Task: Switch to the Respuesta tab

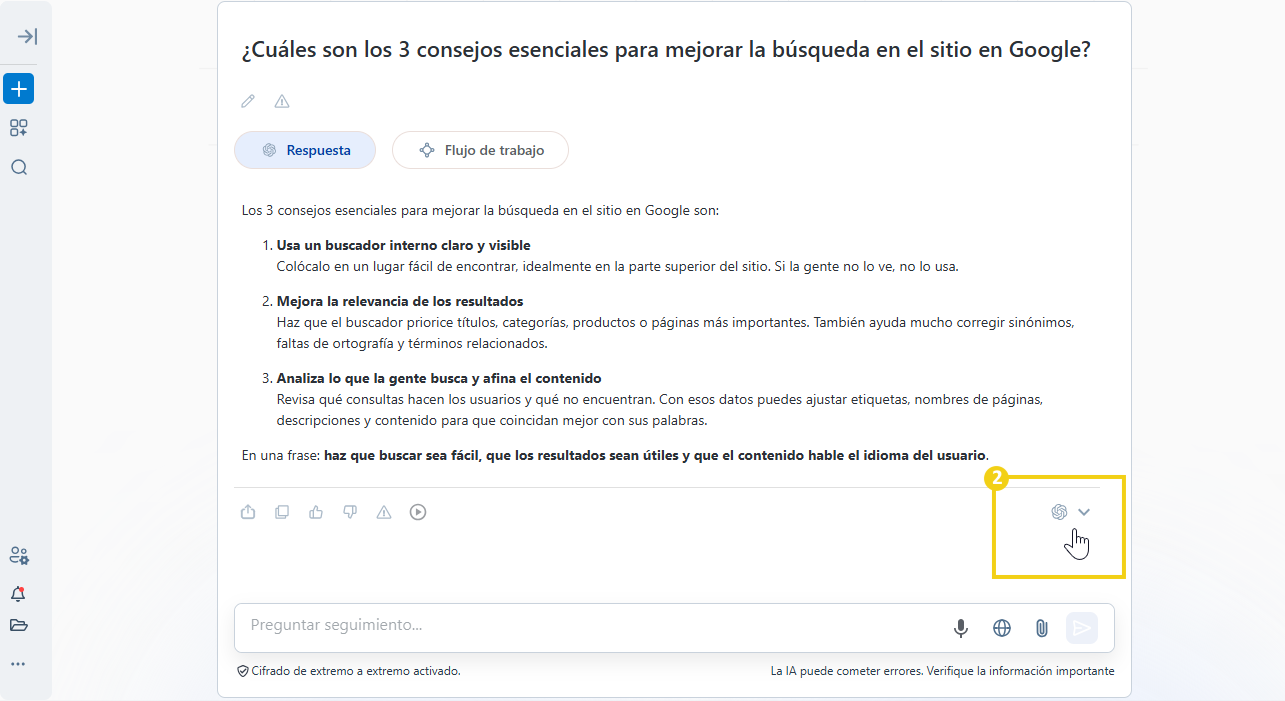Action: 305,150
